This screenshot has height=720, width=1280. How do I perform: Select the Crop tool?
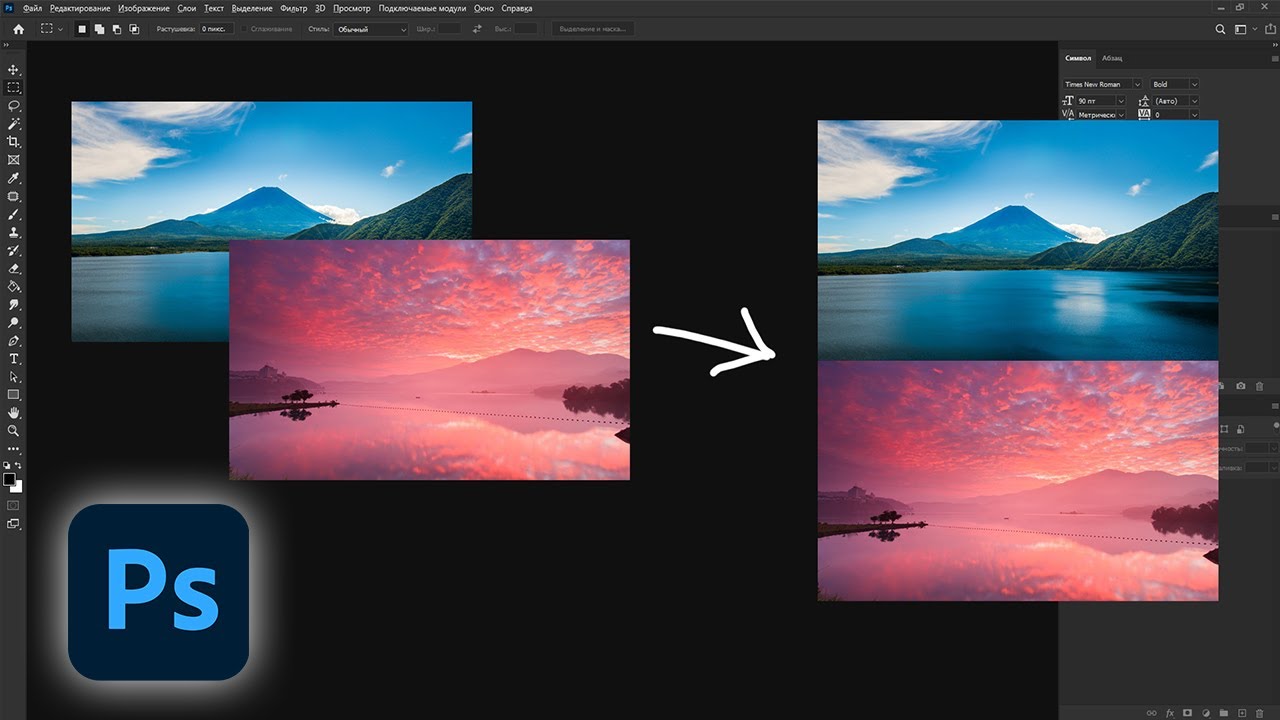click(14, 142)
